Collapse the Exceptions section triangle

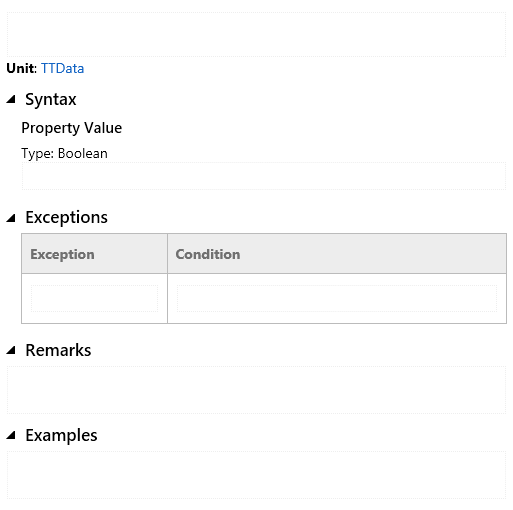[x=11, y=218]
